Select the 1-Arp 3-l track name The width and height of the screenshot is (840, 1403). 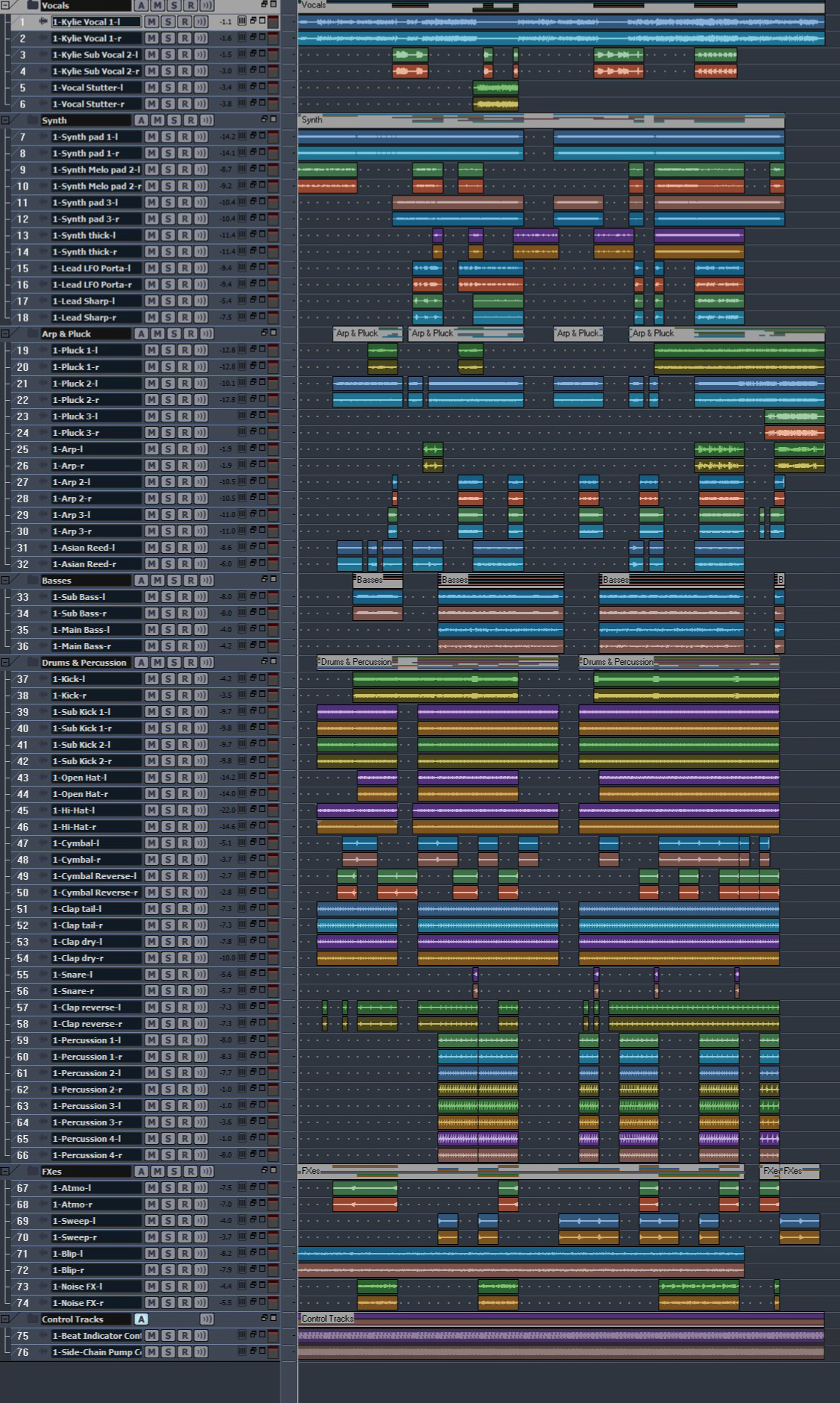(x=95, y=515)
